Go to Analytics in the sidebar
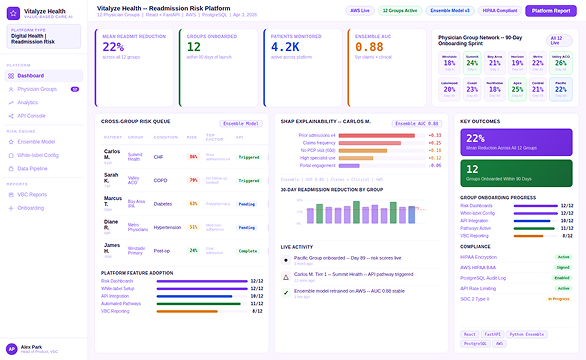The height and width of the screenshot is (360, 586). (44, 103)
